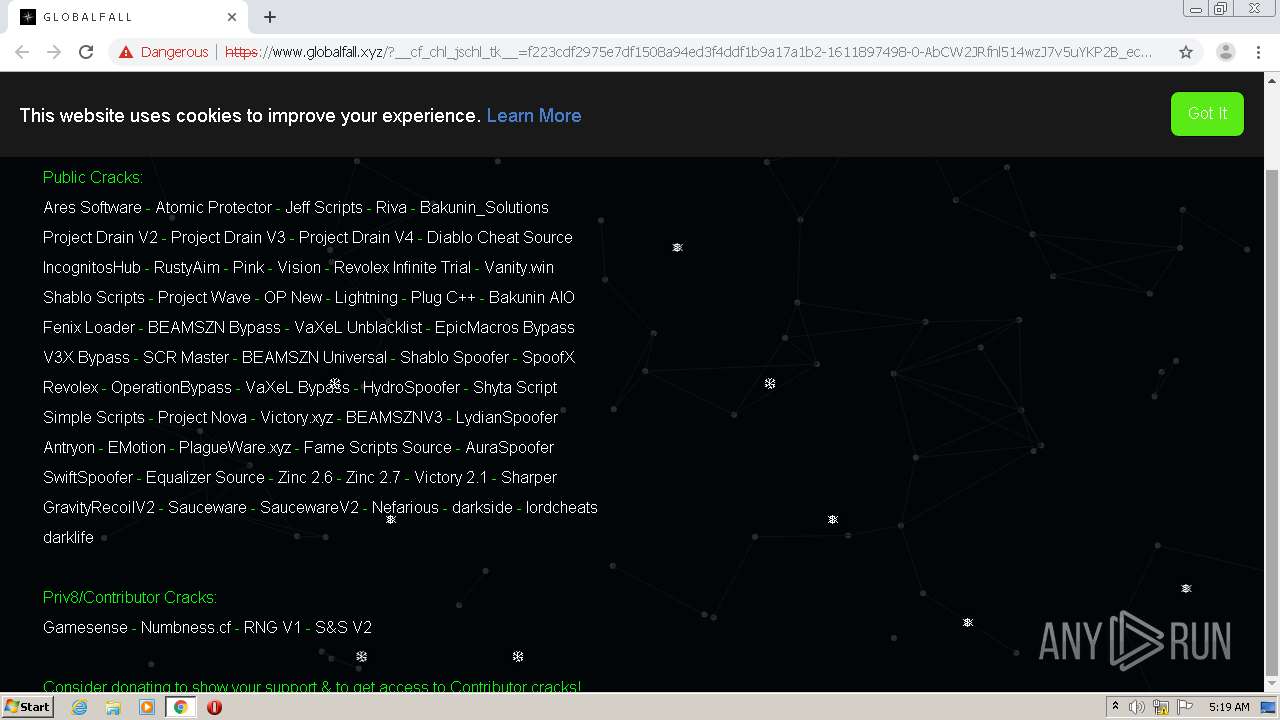
Task: Open Shyta Script entry
Action: tap(515, 387)
